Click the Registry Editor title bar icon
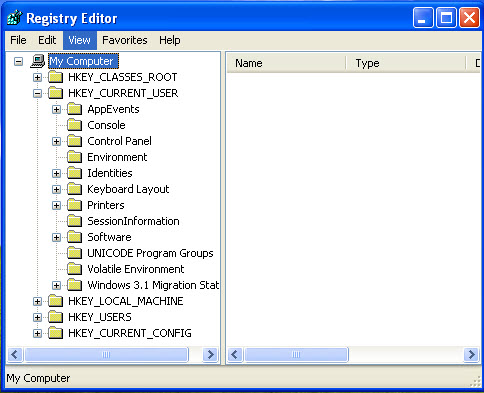The width and height of the screenshot is (484, 393). coord(15,18)
